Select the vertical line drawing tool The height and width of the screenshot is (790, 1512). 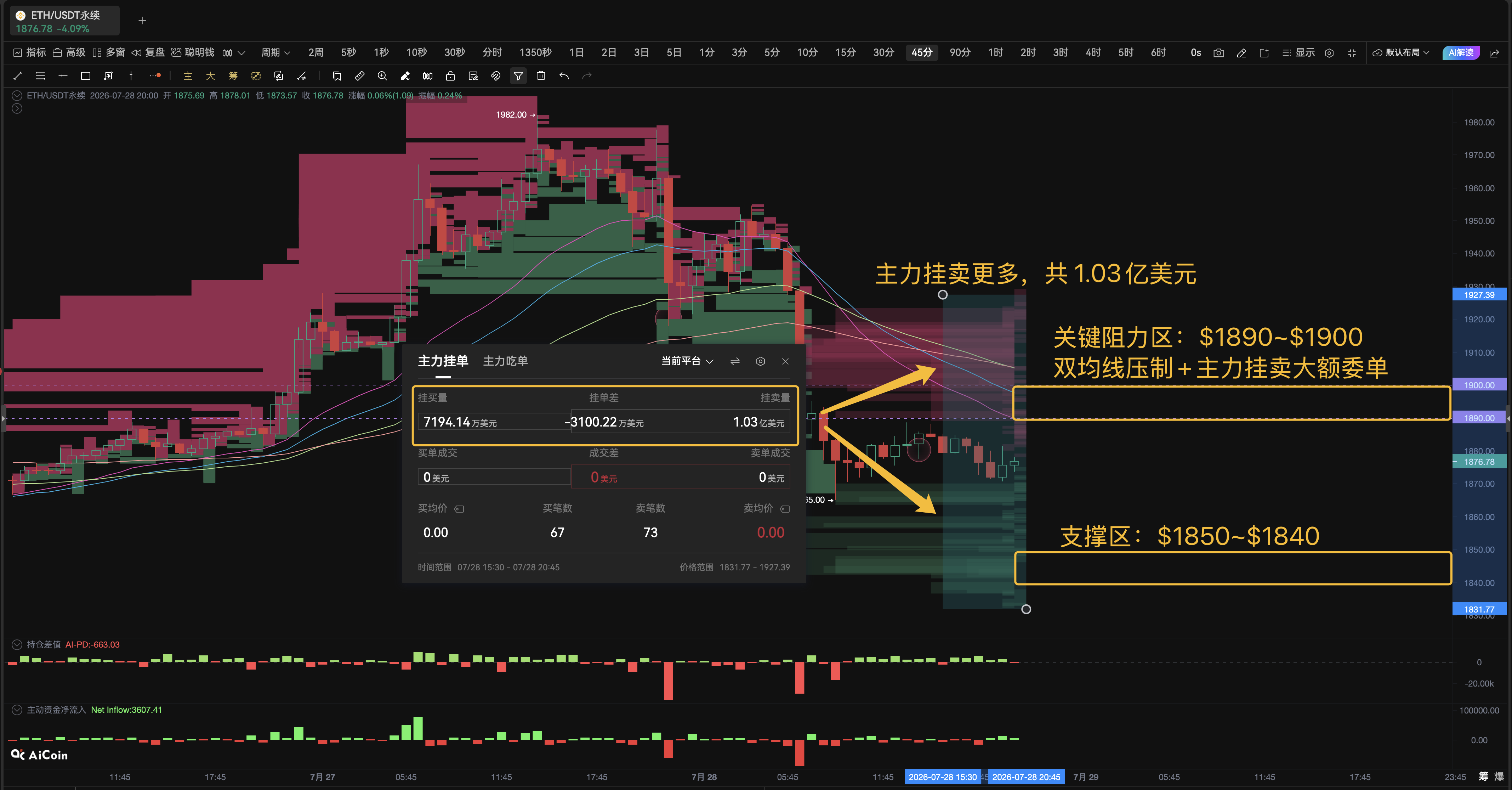tap(131, 76)
